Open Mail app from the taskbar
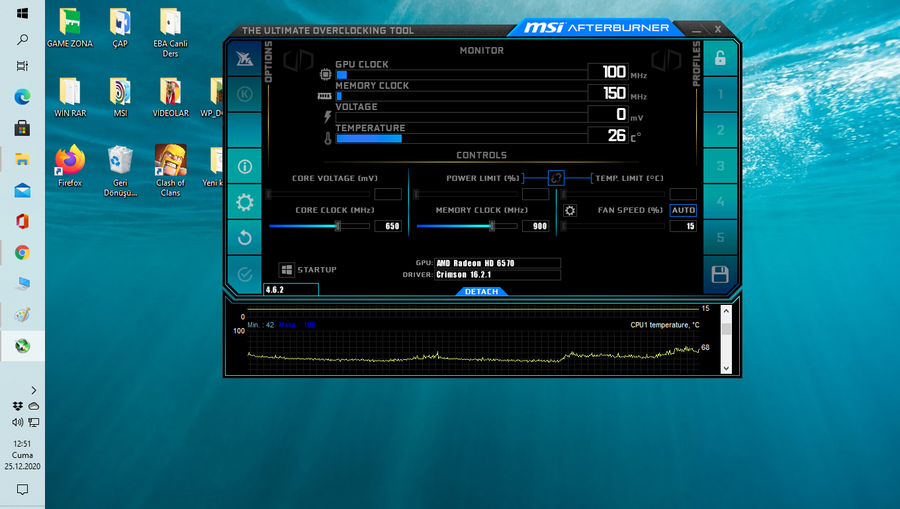The height and width of the screenshot is (509, 900). coord(22,190)
